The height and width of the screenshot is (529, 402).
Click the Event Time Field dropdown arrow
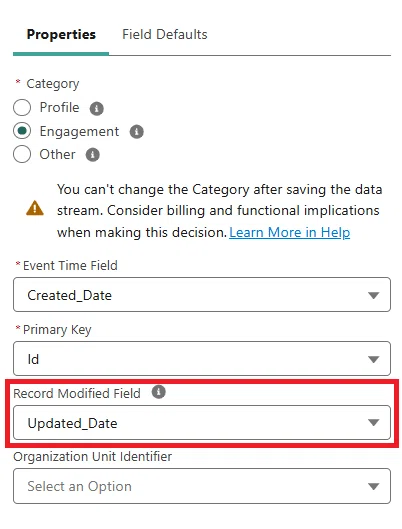373,296
